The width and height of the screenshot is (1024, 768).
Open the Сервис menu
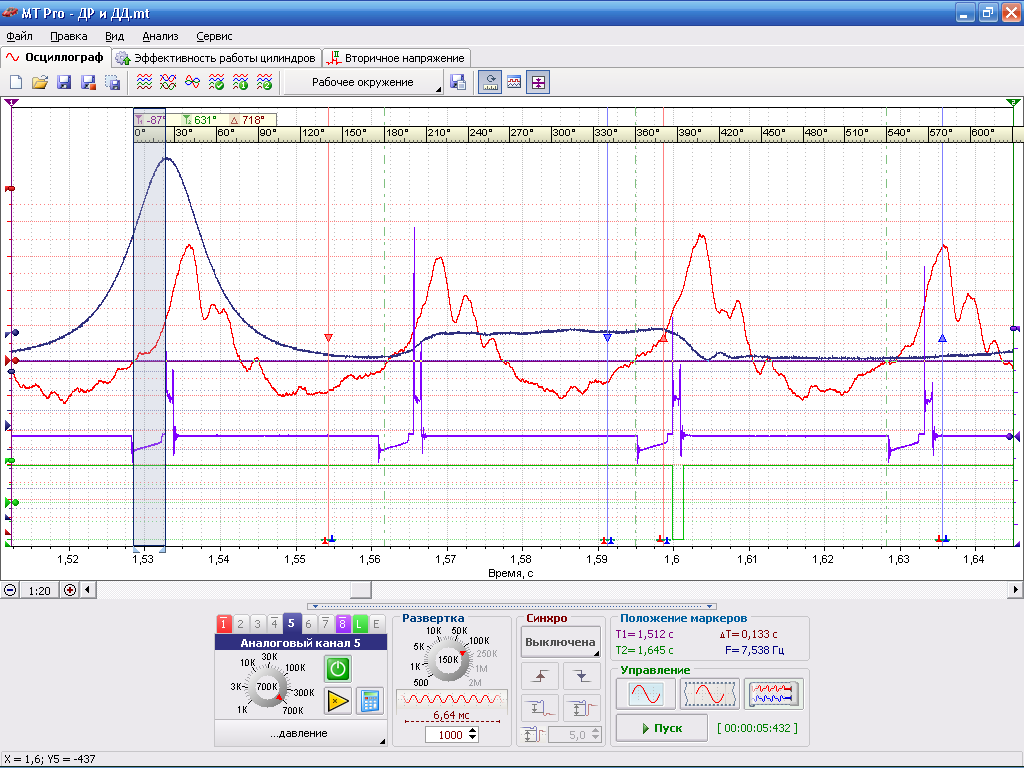[x=214, y=37]
